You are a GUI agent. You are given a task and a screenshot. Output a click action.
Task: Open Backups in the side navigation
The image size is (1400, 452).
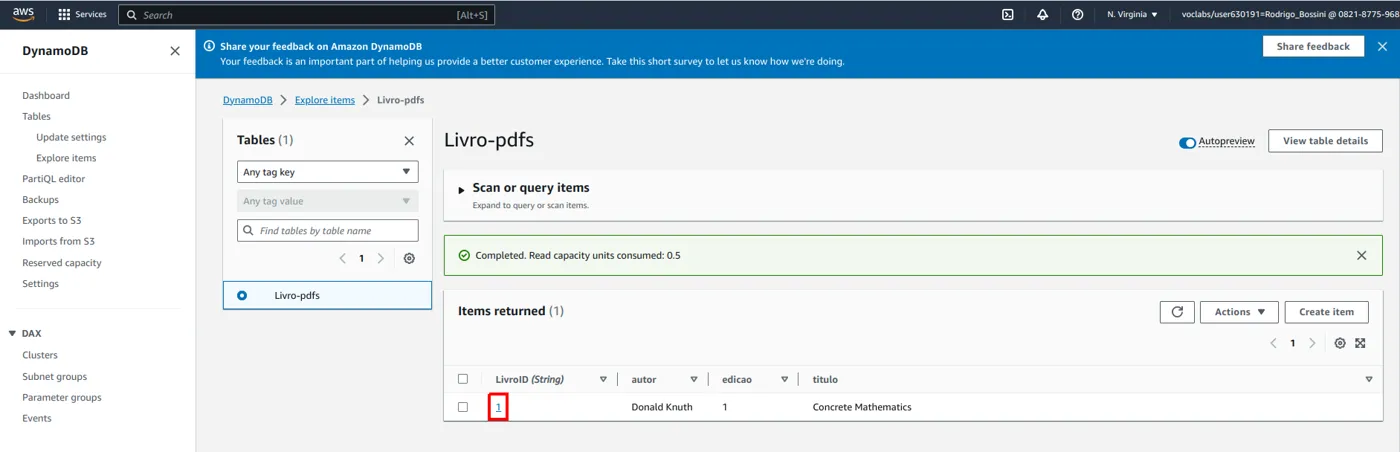click(41, 200)
